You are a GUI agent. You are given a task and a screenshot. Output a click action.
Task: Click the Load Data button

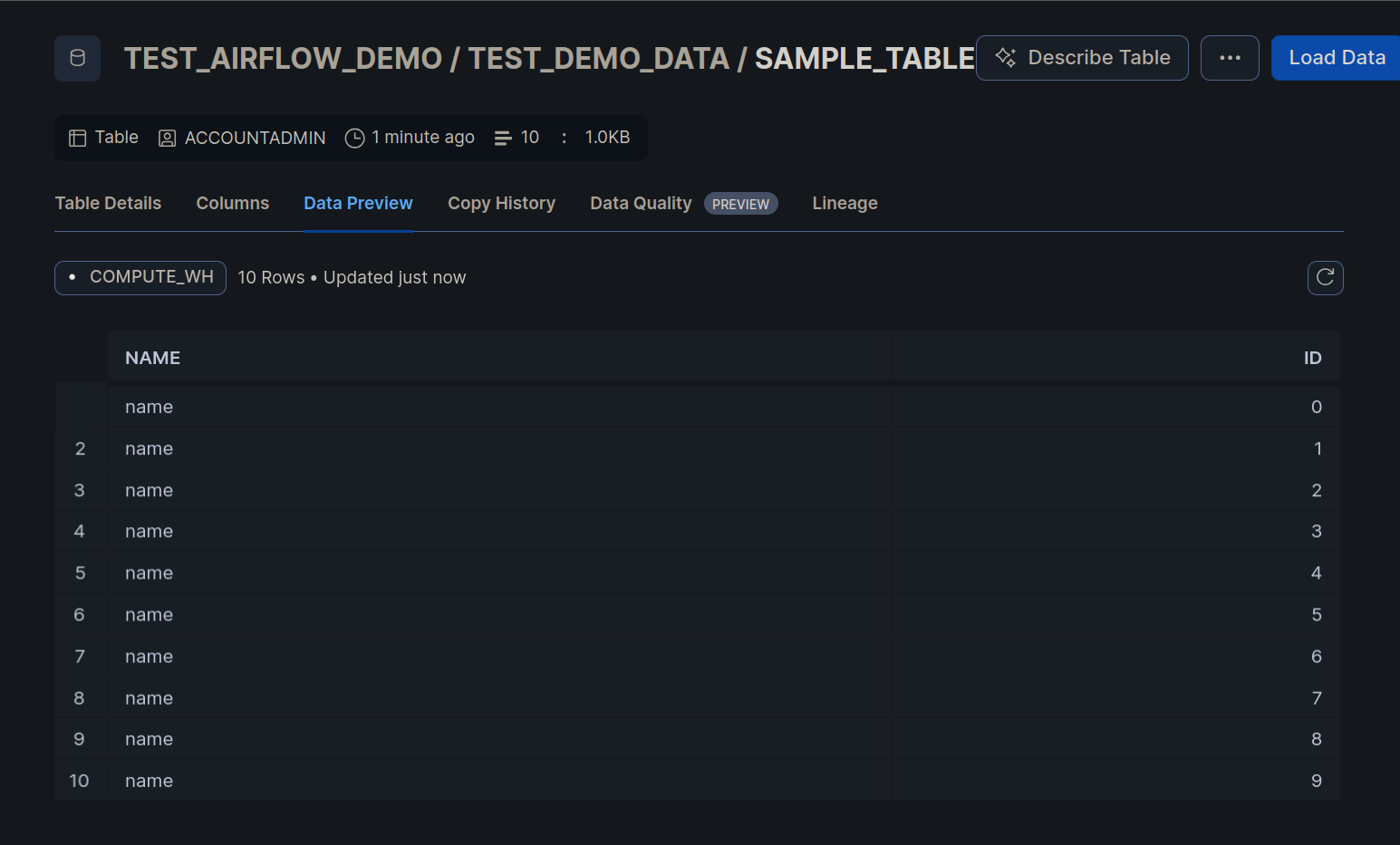[1337, 58]
